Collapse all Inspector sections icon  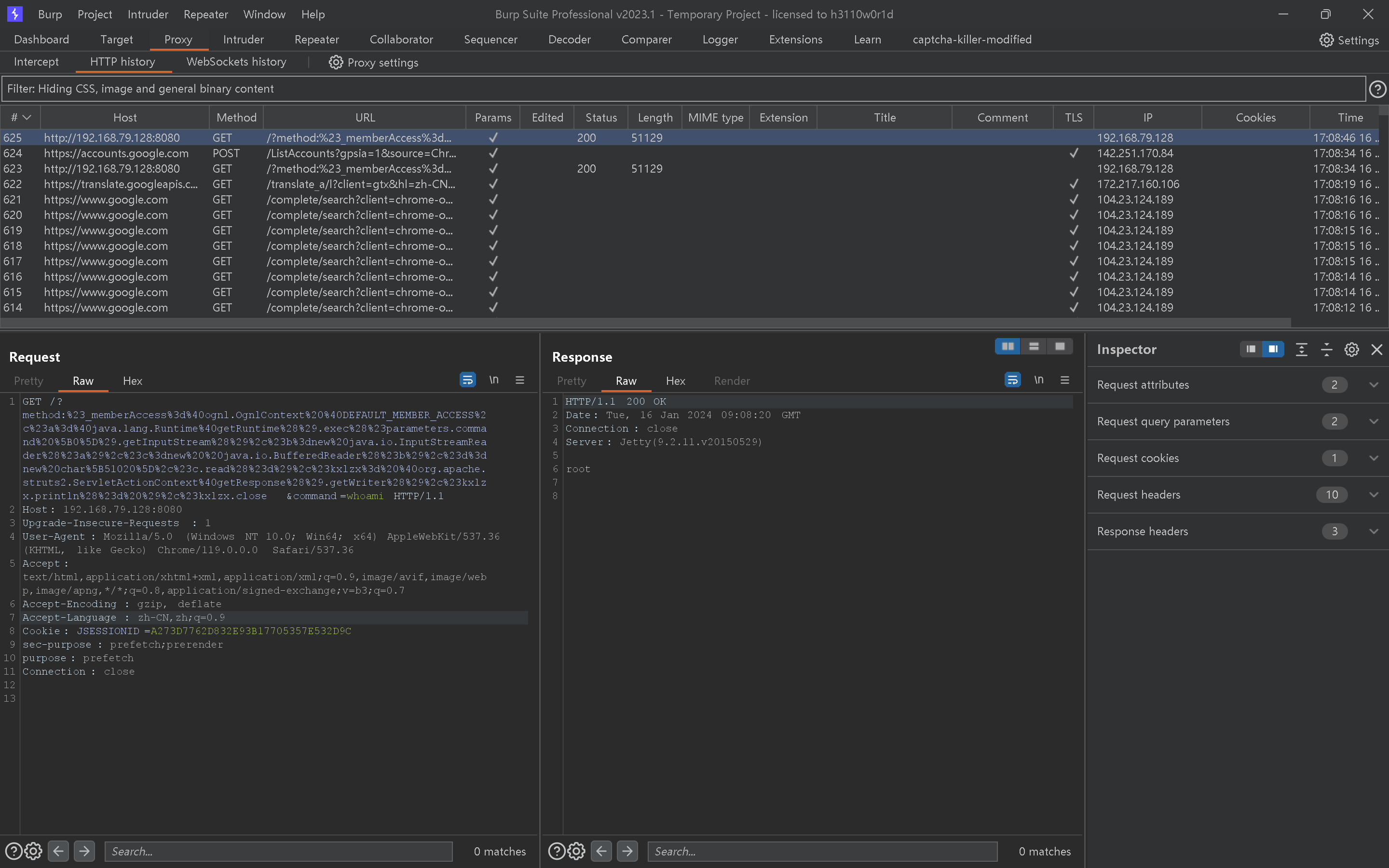[x=1326, y=349]
